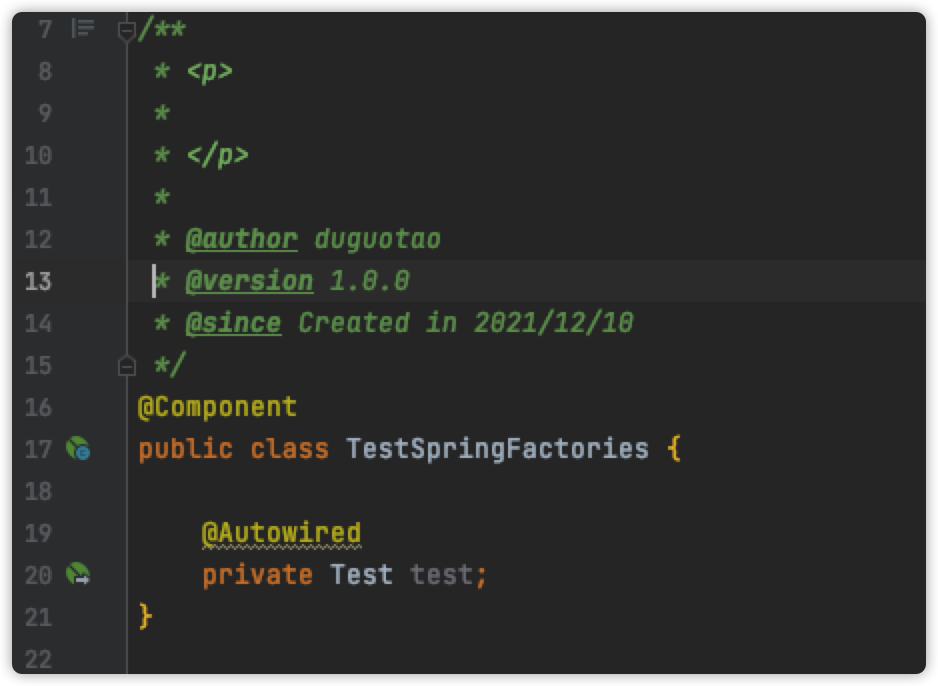
Task: Click the @version tag in the Javadoc
Action: [249, 281]
